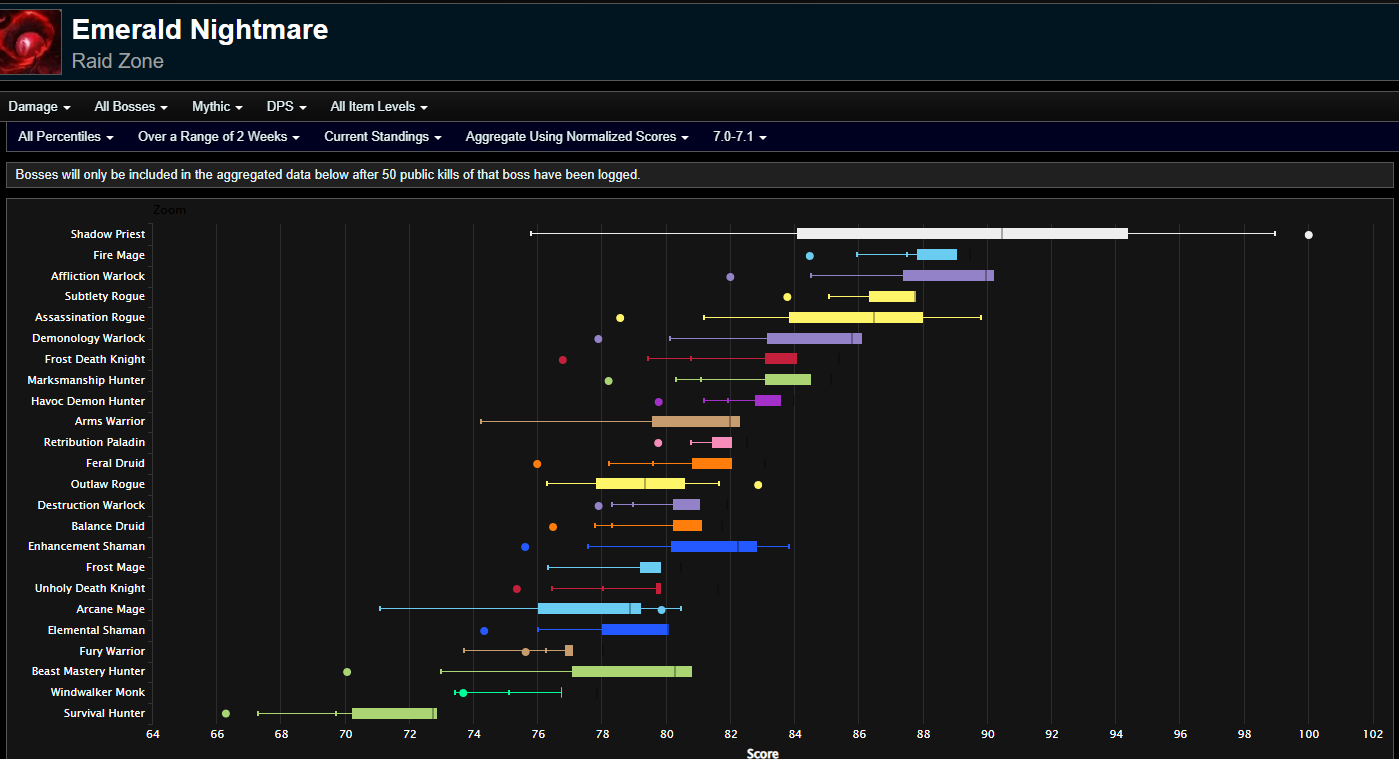Image resolution: width=1399 pixels, height=759 pixels.
Task: Click the Shadow Priest white box bar
Action: [x=962, y=234]
